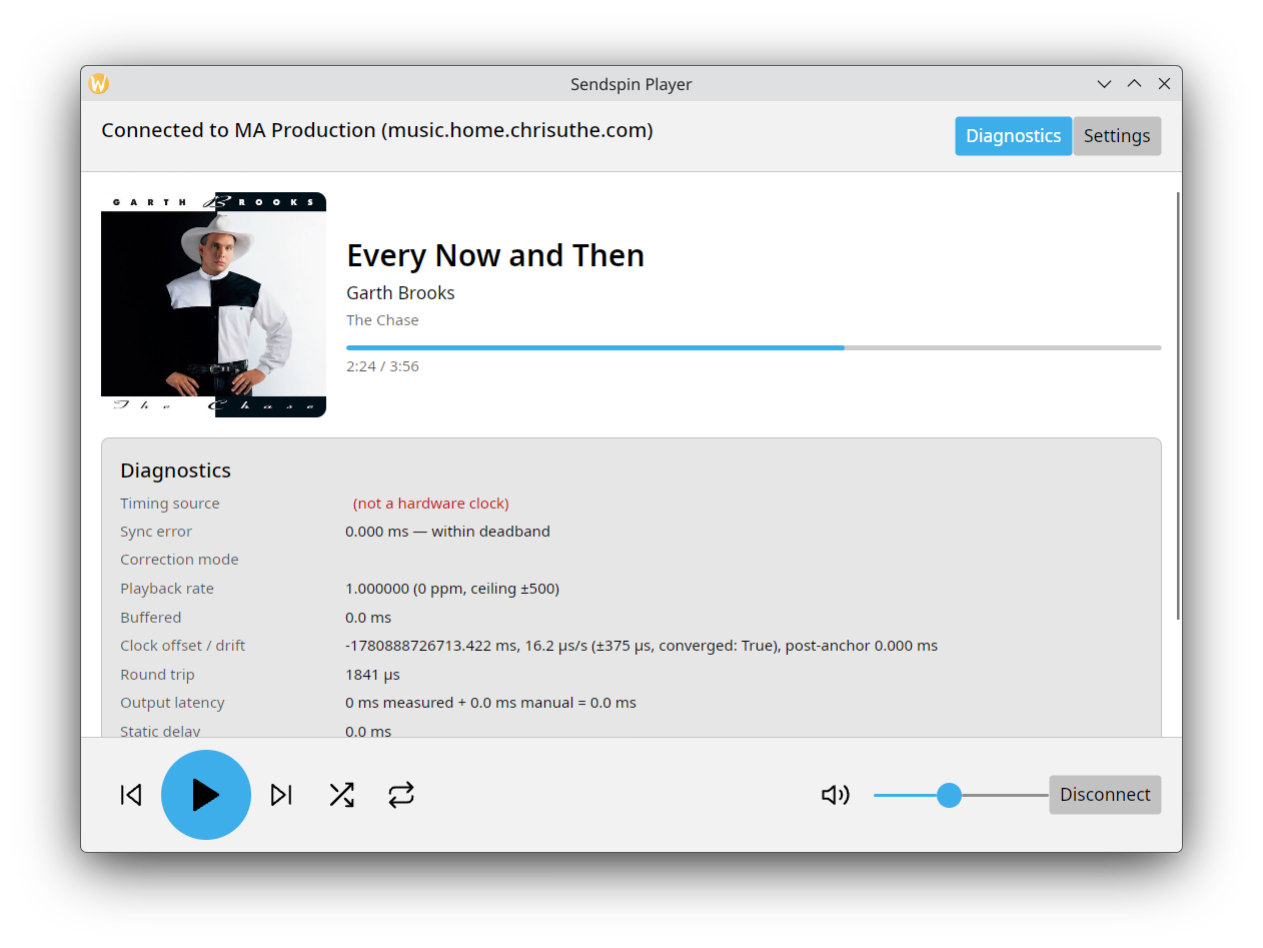The width and height of the screenshot is (1263, 948).
Task: Click the volume slider handle
Action: 949,795
